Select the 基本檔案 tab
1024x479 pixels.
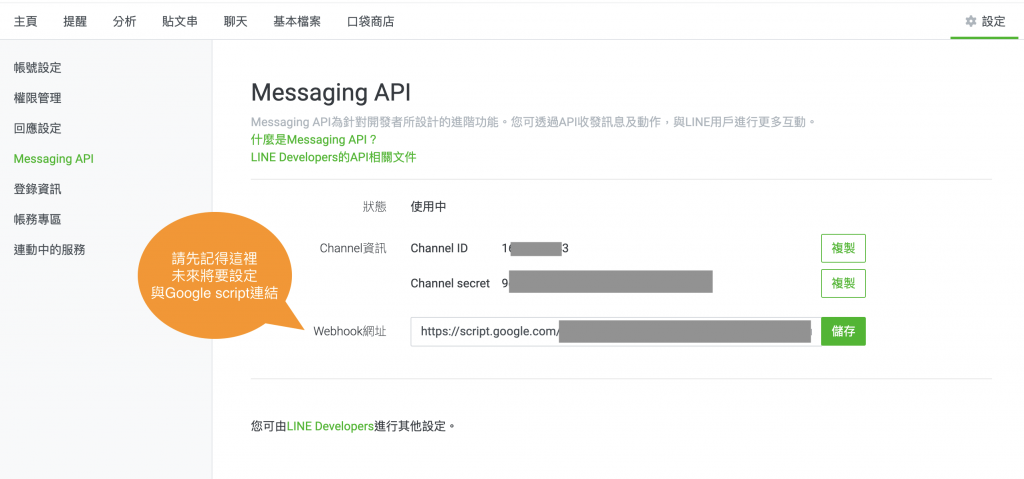[297, 22]
